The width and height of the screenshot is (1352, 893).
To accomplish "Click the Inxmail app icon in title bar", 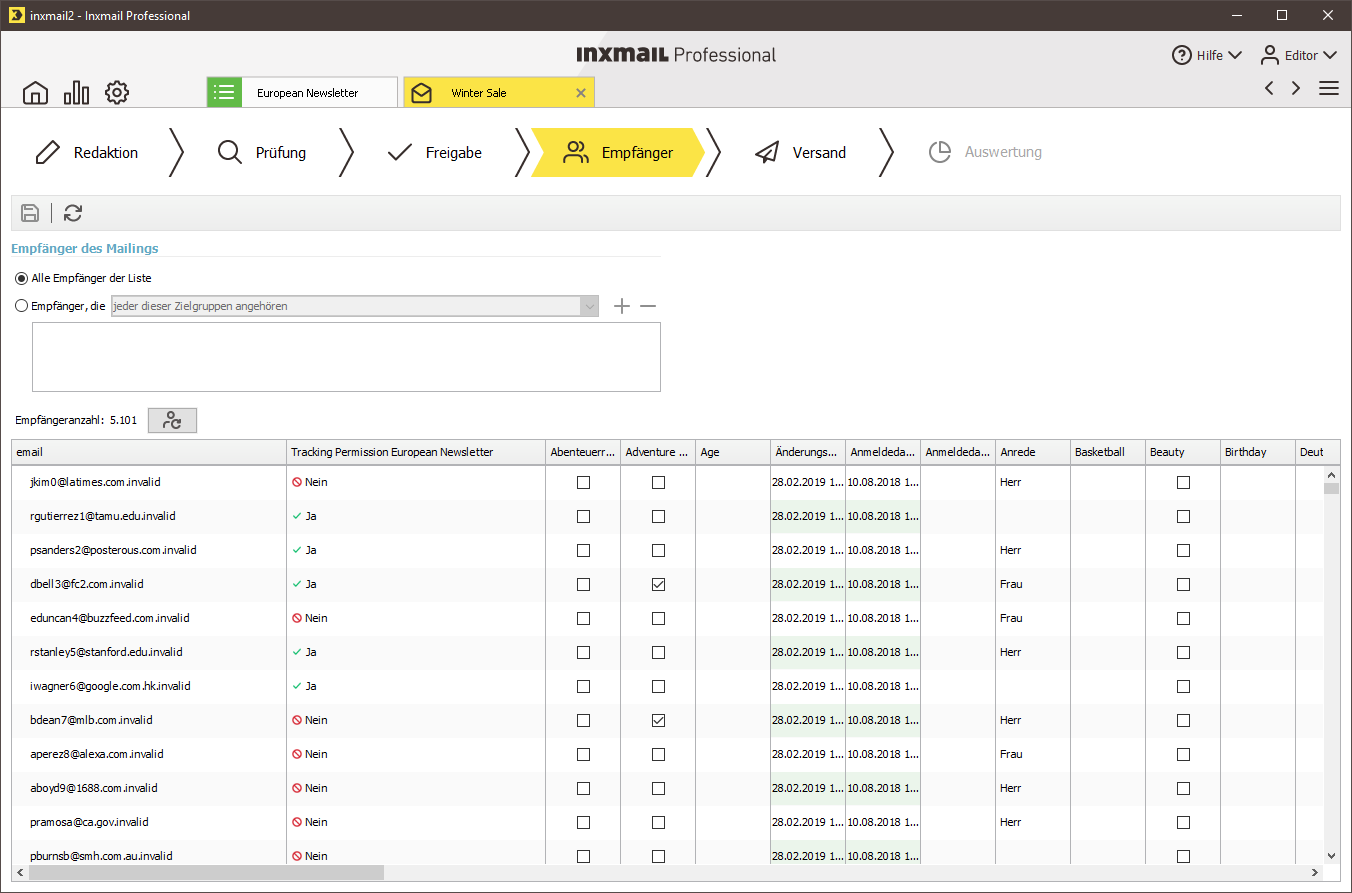I will click(16, 15).
